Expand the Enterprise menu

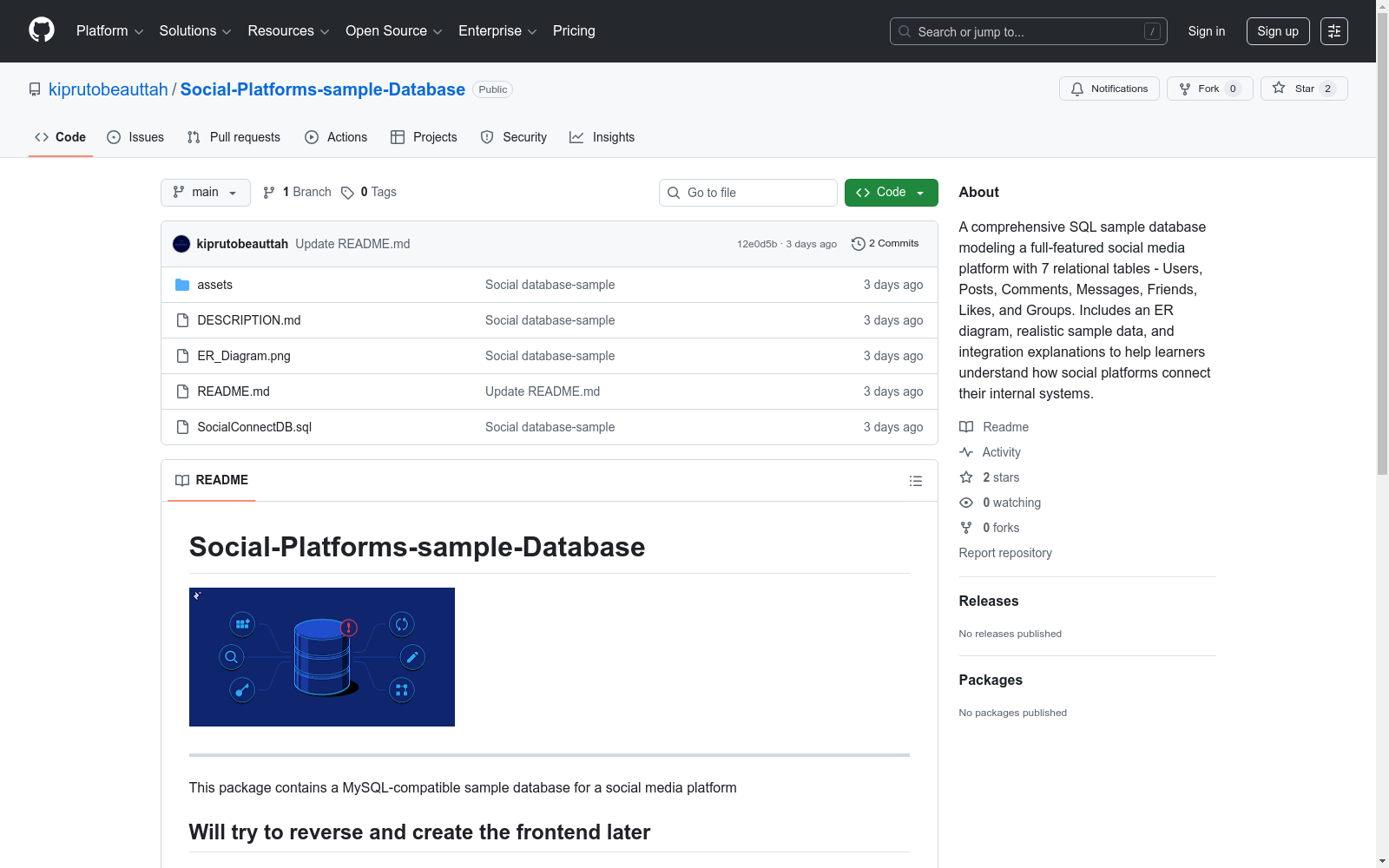click(x=497, y=31)
